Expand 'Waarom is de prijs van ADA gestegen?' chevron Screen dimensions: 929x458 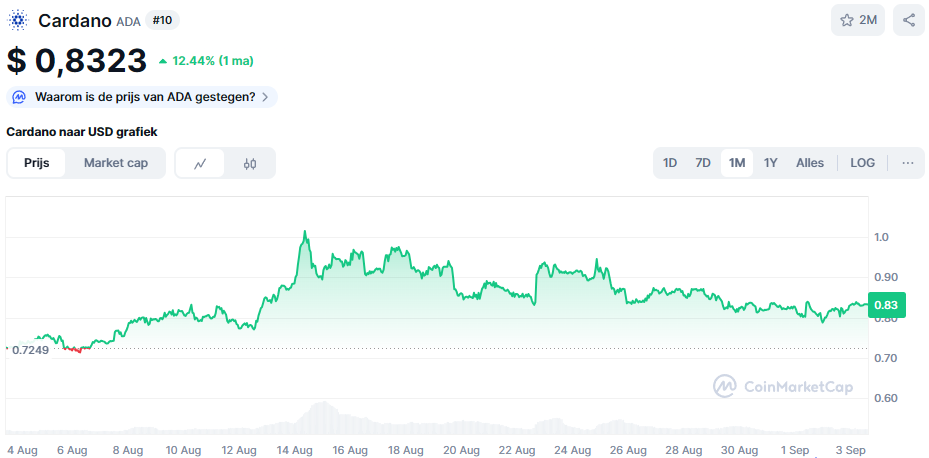coord(265,97)
